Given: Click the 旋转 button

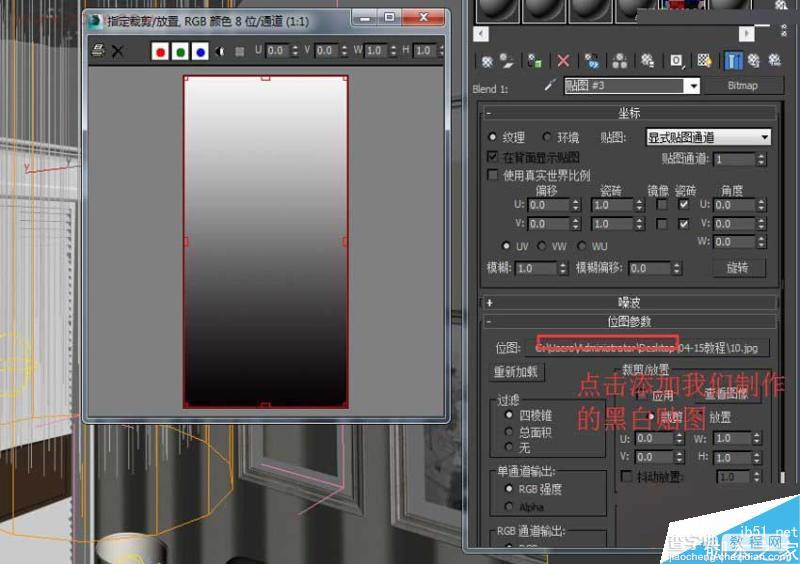Looking at the screenshot, I should click(738, 267).
